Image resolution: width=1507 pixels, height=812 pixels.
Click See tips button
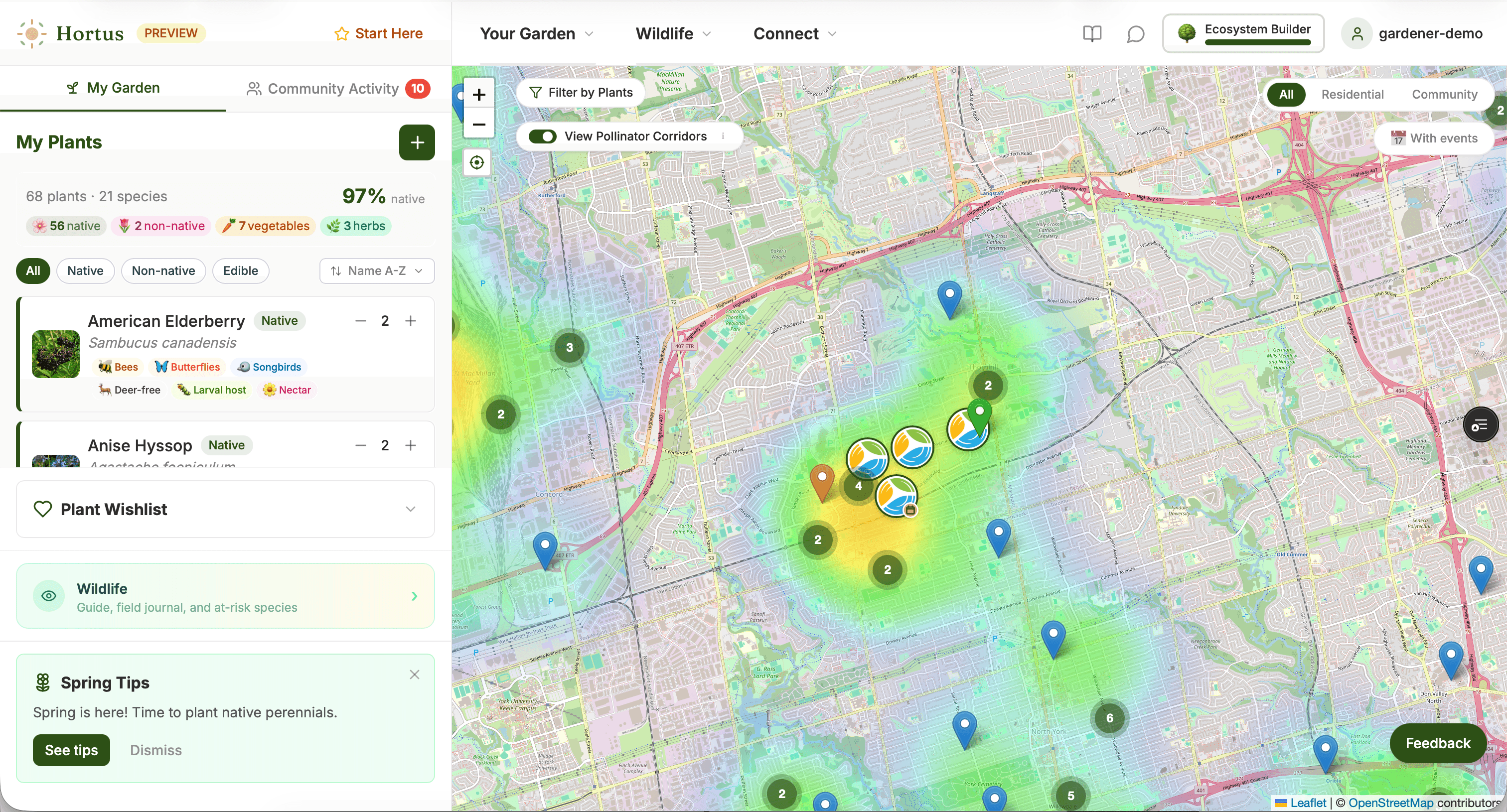(71, 750)
